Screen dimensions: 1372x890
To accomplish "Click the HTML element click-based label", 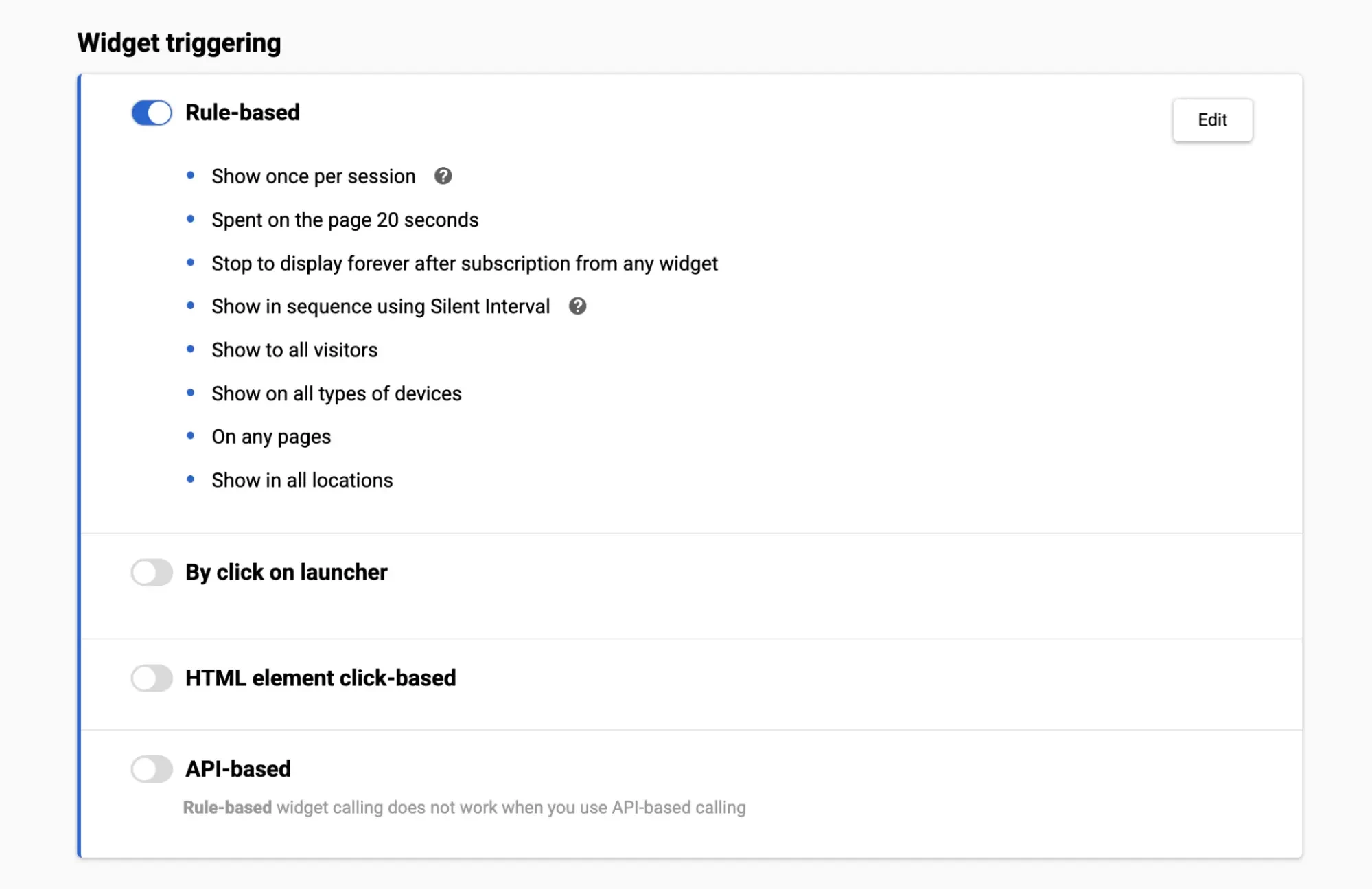I will pyautogui.click(x=321, y=678).
